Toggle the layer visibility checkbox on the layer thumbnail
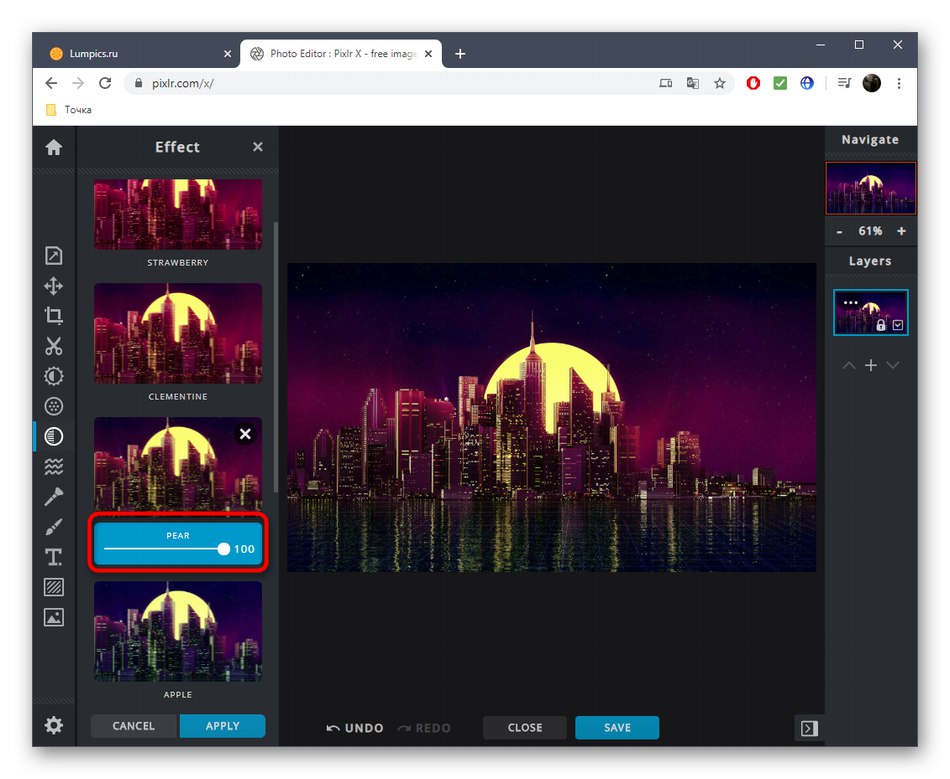This screenshot has width=950, height=779. point(898,325)
